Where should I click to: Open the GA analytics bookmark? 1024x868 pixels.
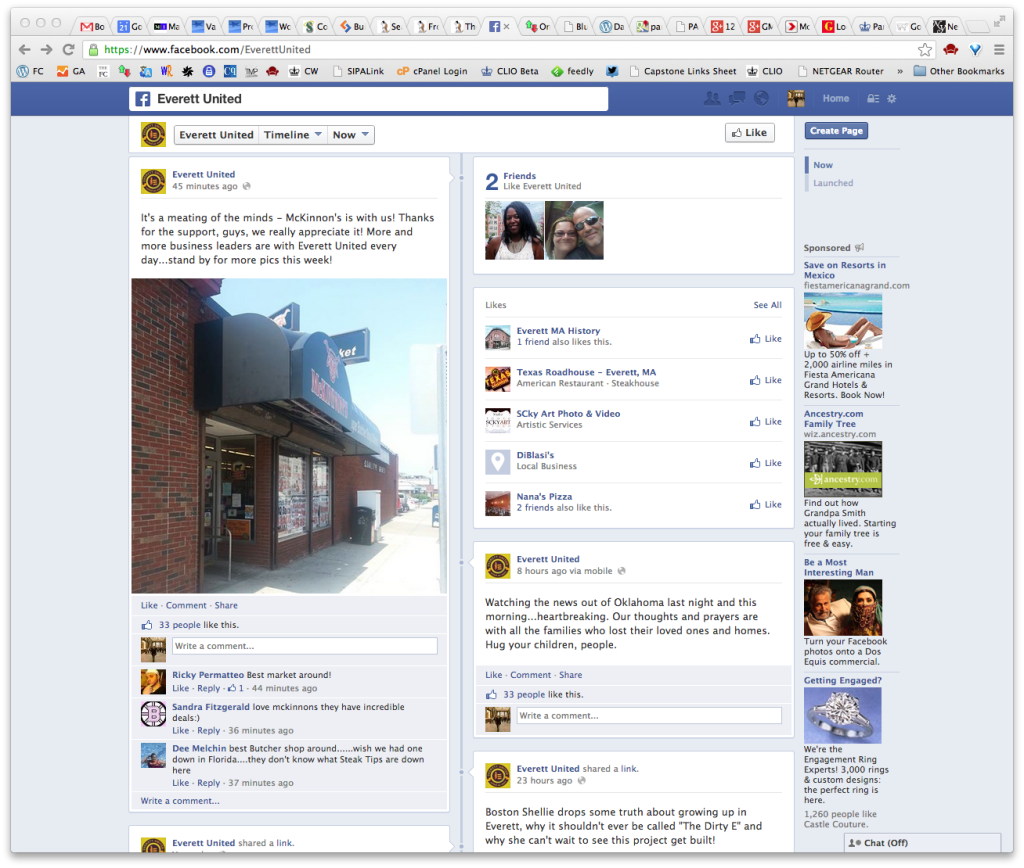click(71, 71)
